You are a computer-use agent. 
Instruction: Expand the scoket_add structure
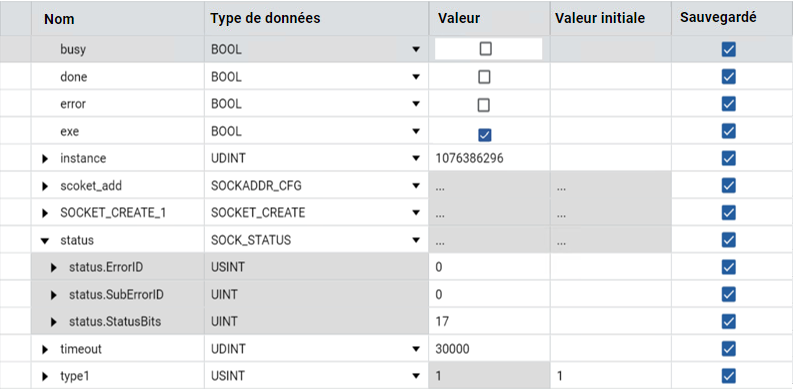pyautogui.click(x=46, y=186)
